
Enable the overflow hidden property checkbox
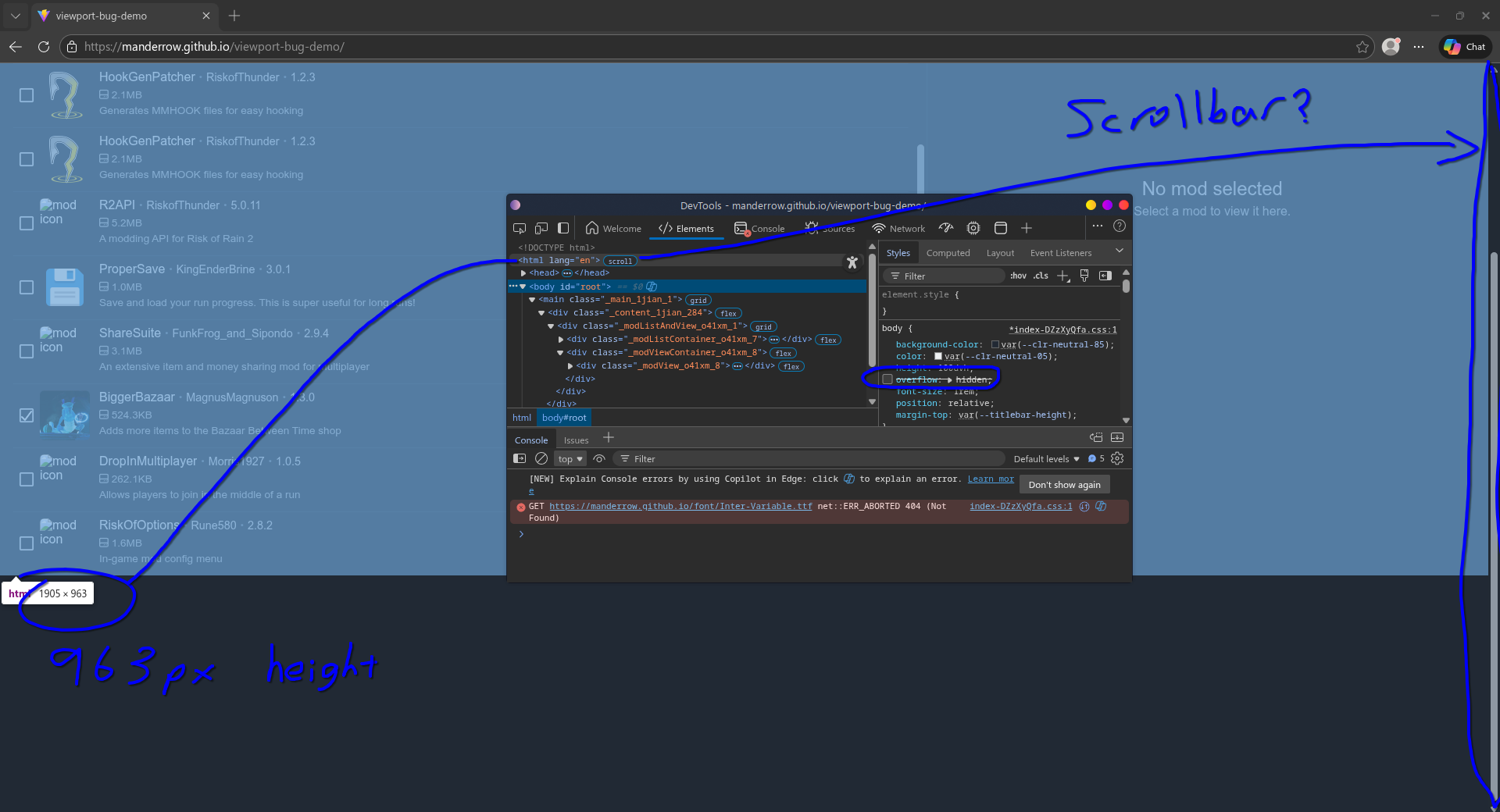click(x=887, y=379)
